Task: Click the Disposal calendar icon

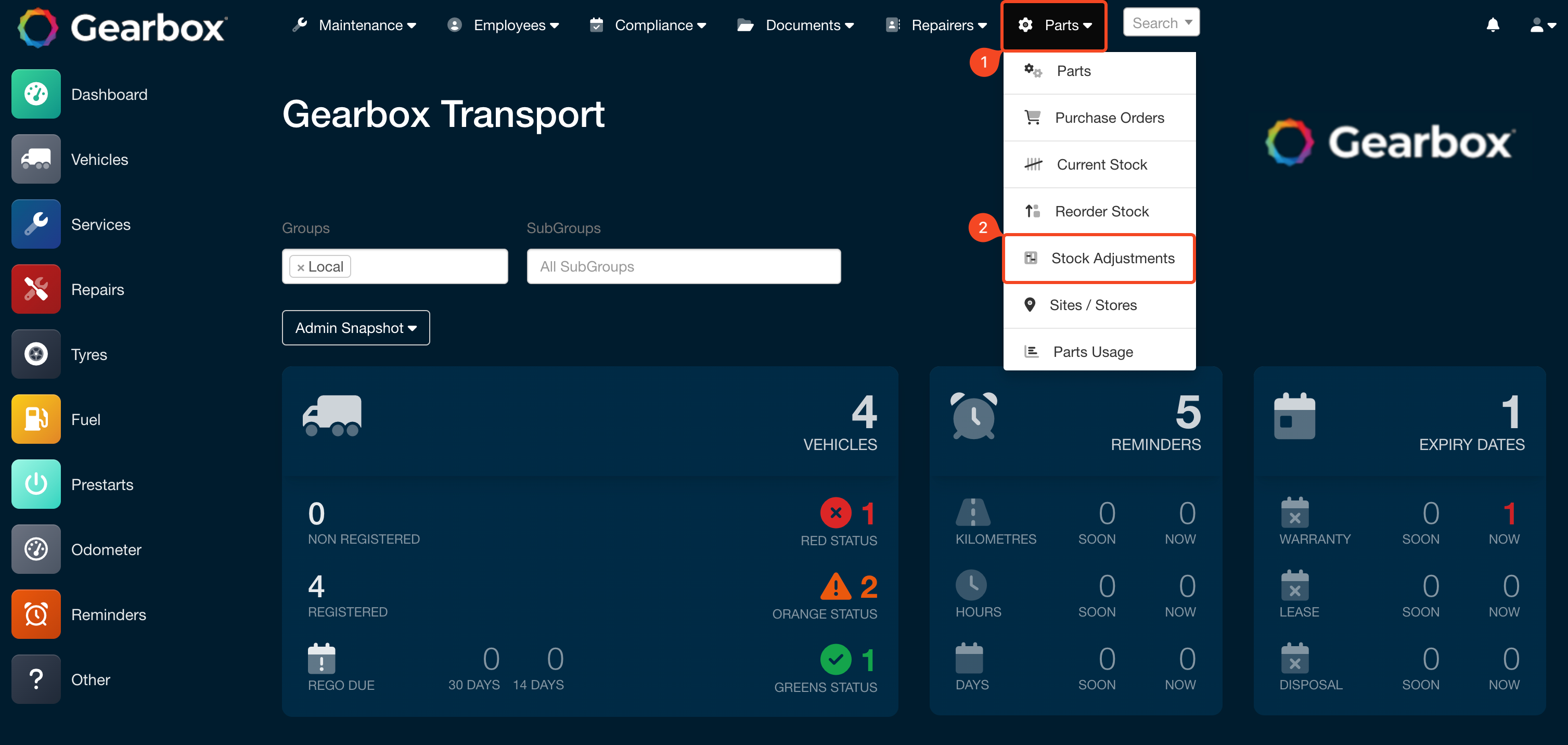Action: [1295, 659]
